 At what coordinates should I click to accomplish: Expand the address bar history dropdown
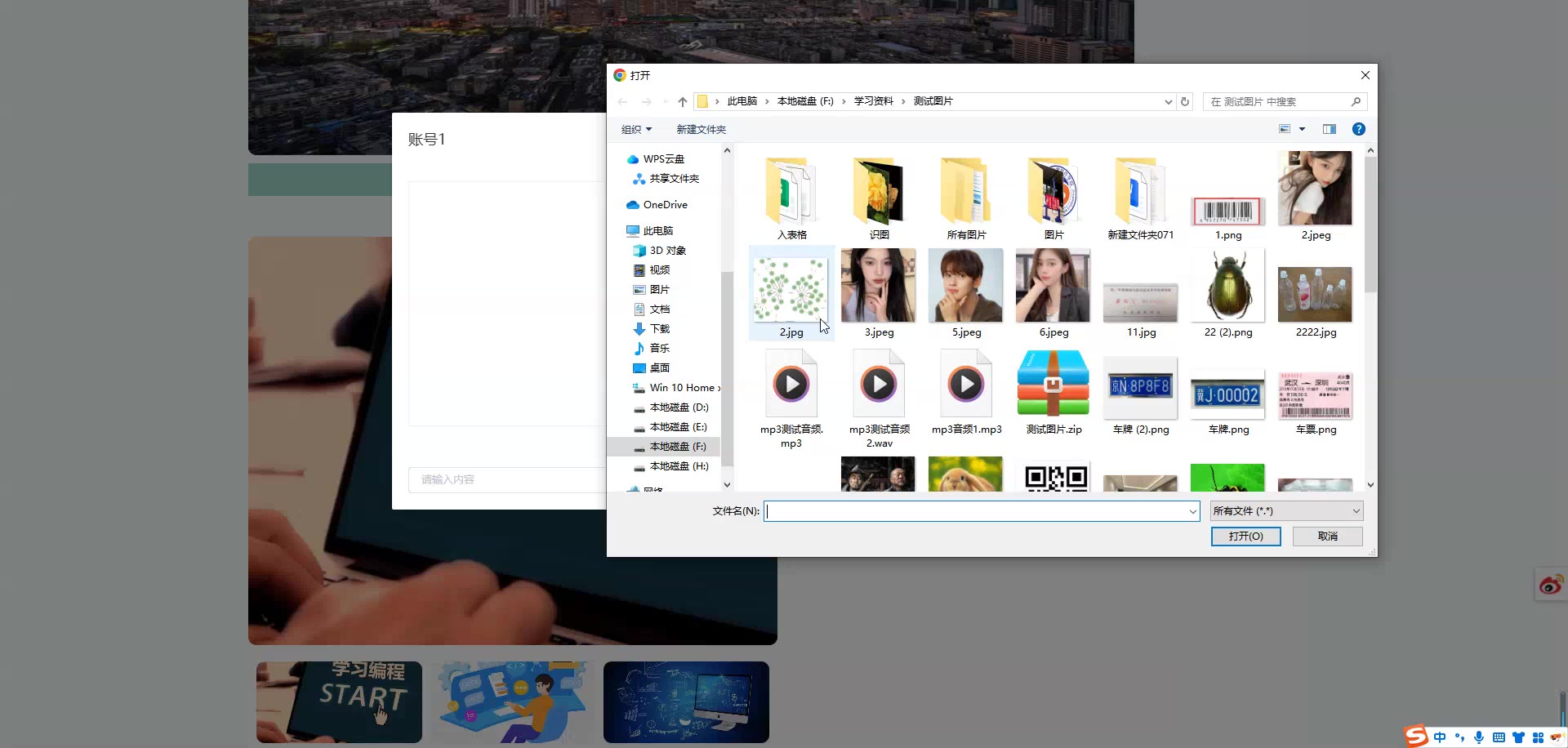[x=1168, y=102]
